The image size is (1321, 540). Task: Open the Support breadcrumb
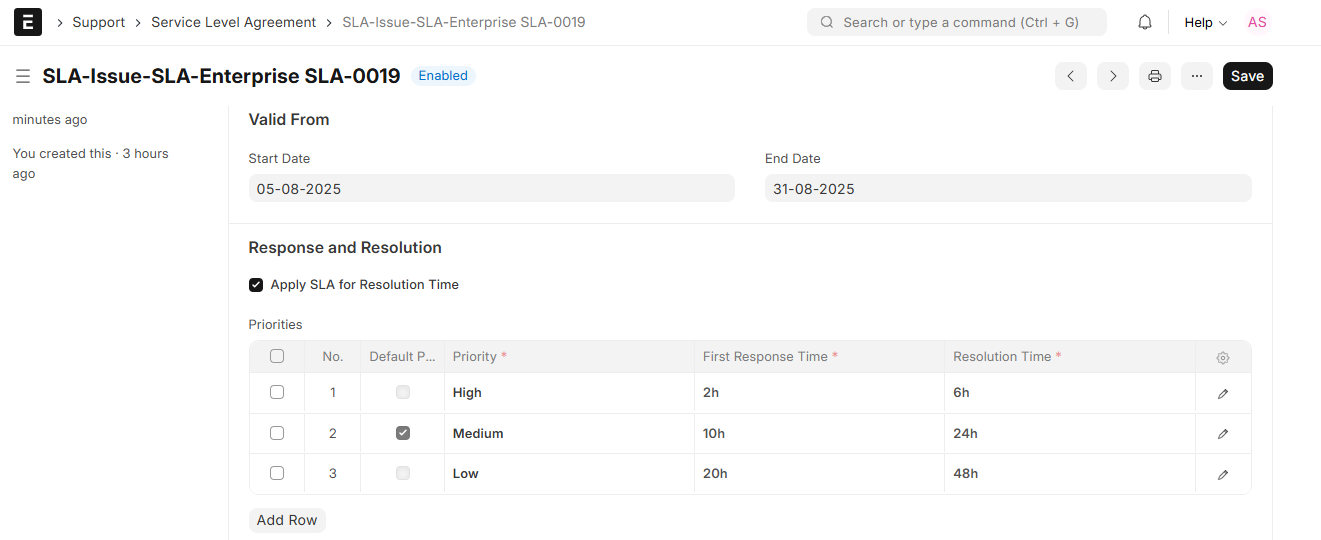99,22
